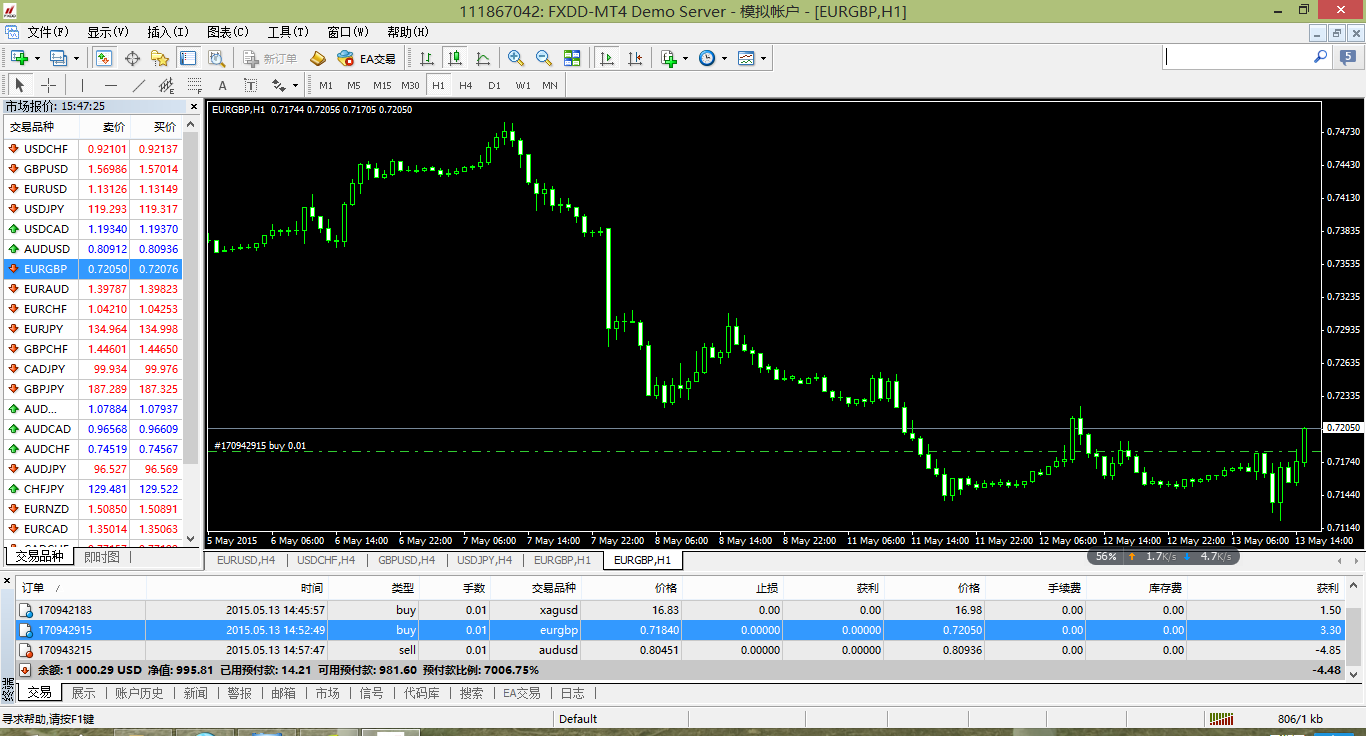
Task: Switch to the 即时图 tab
Action: click(x=101, y=557)
